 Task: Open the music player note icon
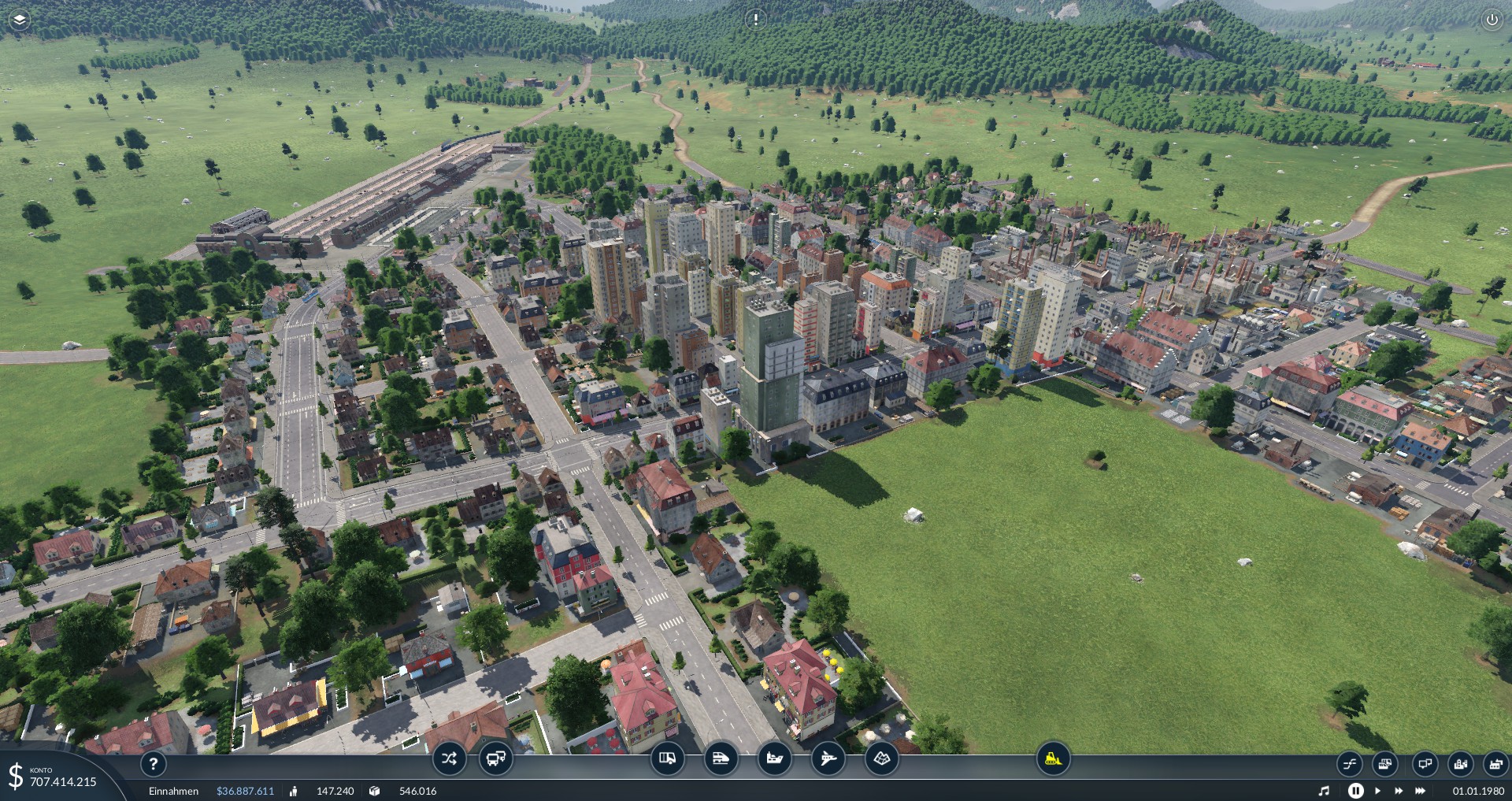pos(1324,791)
